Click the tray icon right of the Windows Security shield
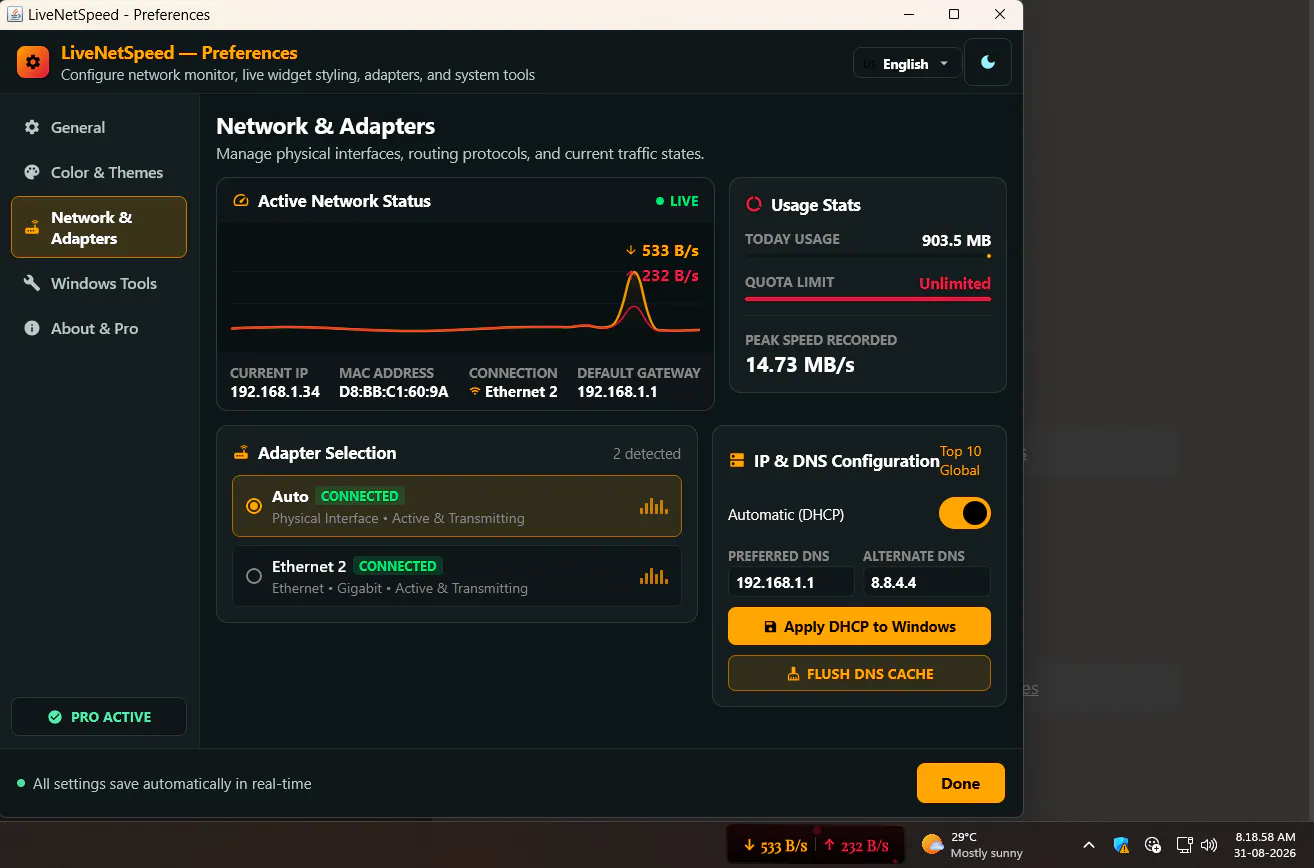This screenshot has height=868, width=1314. click(1152, 845)
